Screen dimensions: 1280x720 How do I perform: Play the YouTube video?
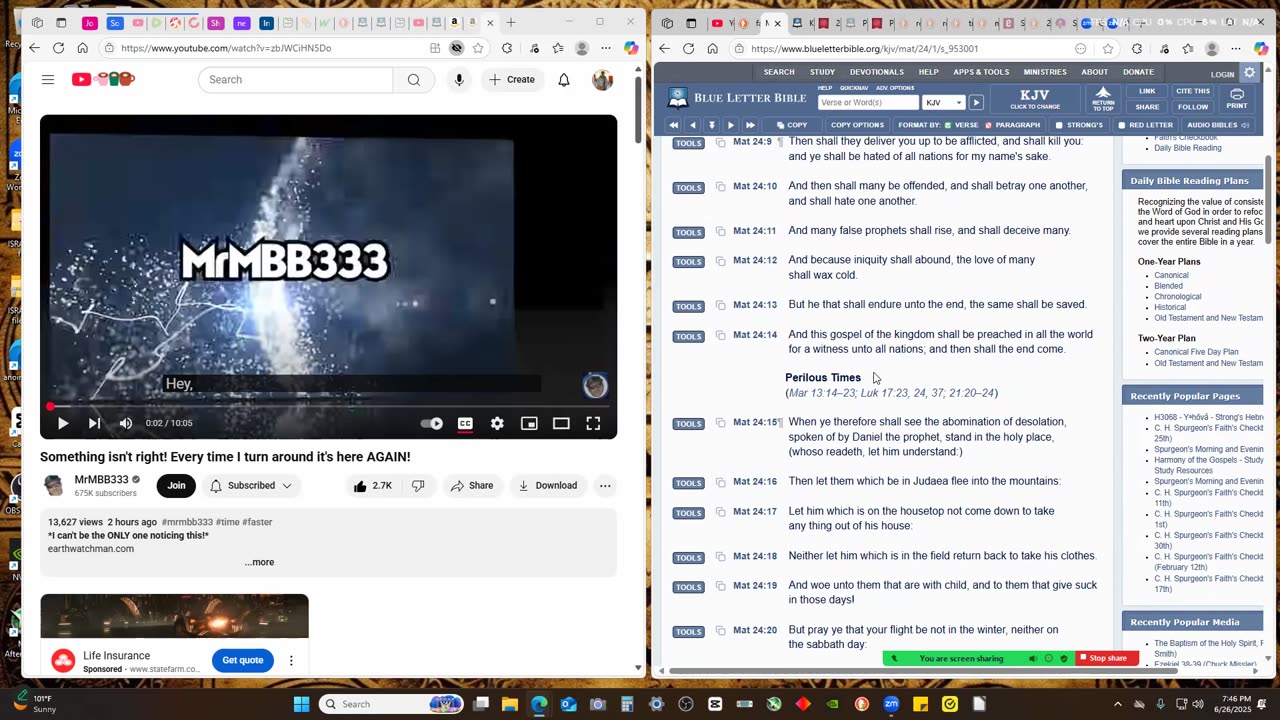coord(63,424)
